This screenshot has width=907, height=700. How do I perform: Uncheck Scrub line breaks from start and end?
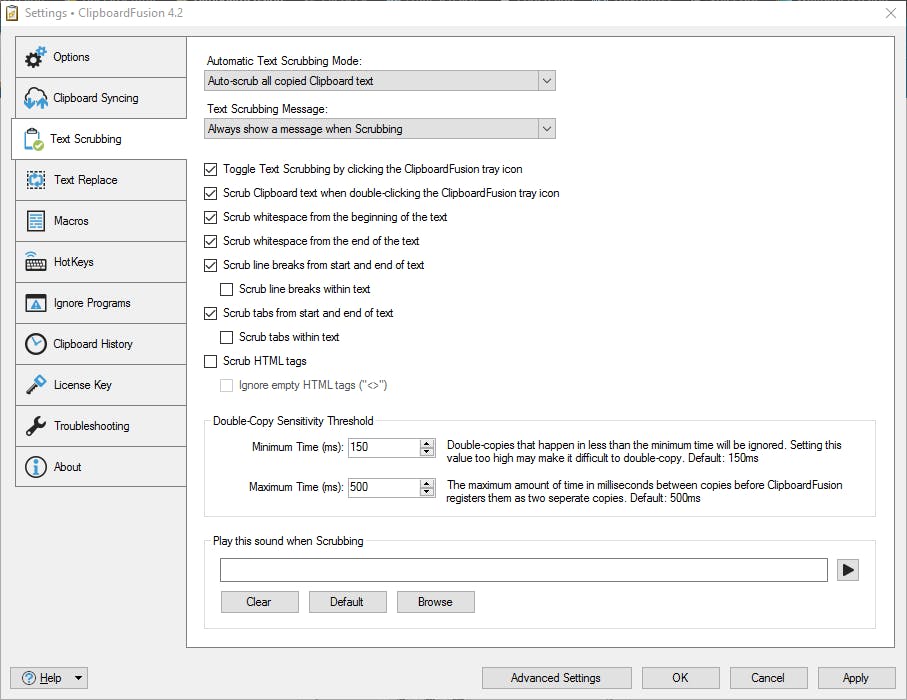211,266
